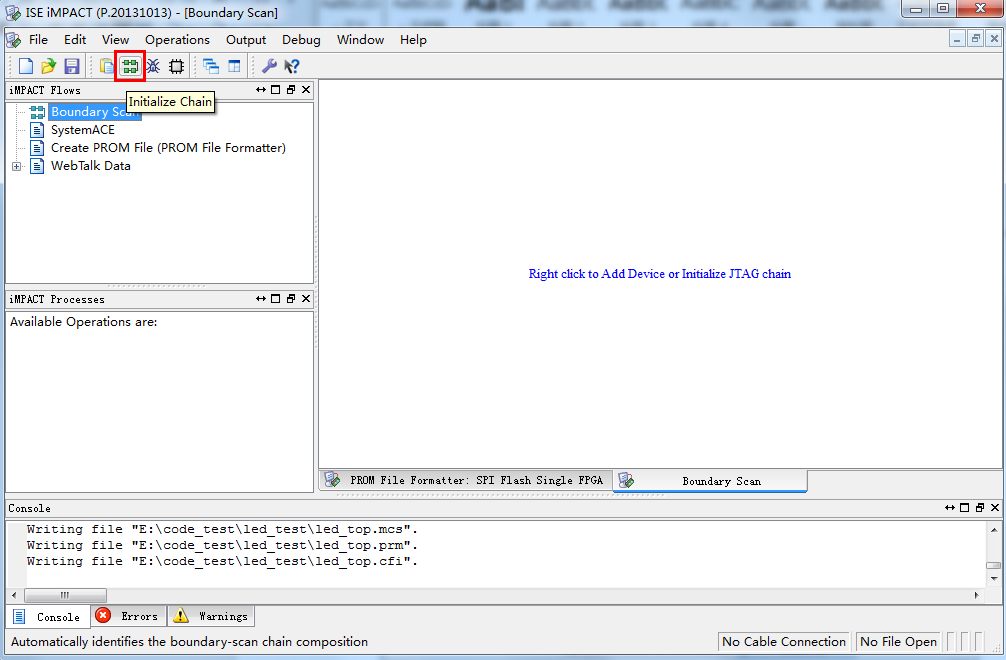Switch to PROM File Formatter: SPI Flash tab
This screenshot has height=660, width=1006.
click(466, 480)
